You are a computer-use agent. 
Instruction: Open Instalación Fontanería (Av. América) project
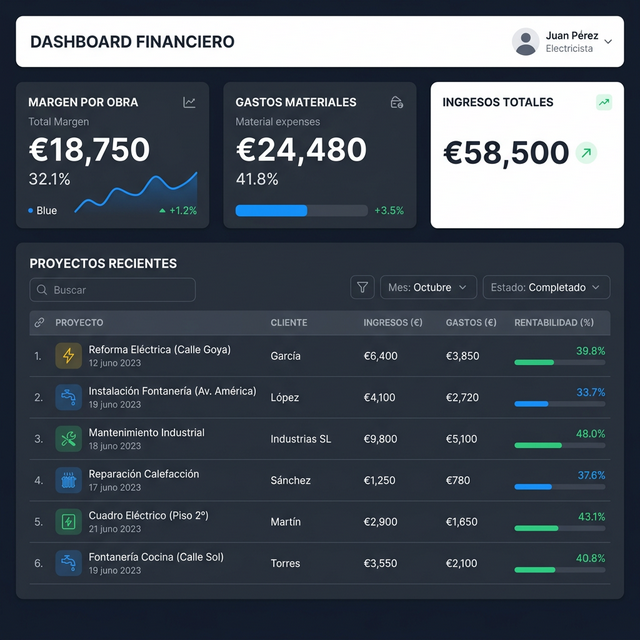(x=172, y=391)
